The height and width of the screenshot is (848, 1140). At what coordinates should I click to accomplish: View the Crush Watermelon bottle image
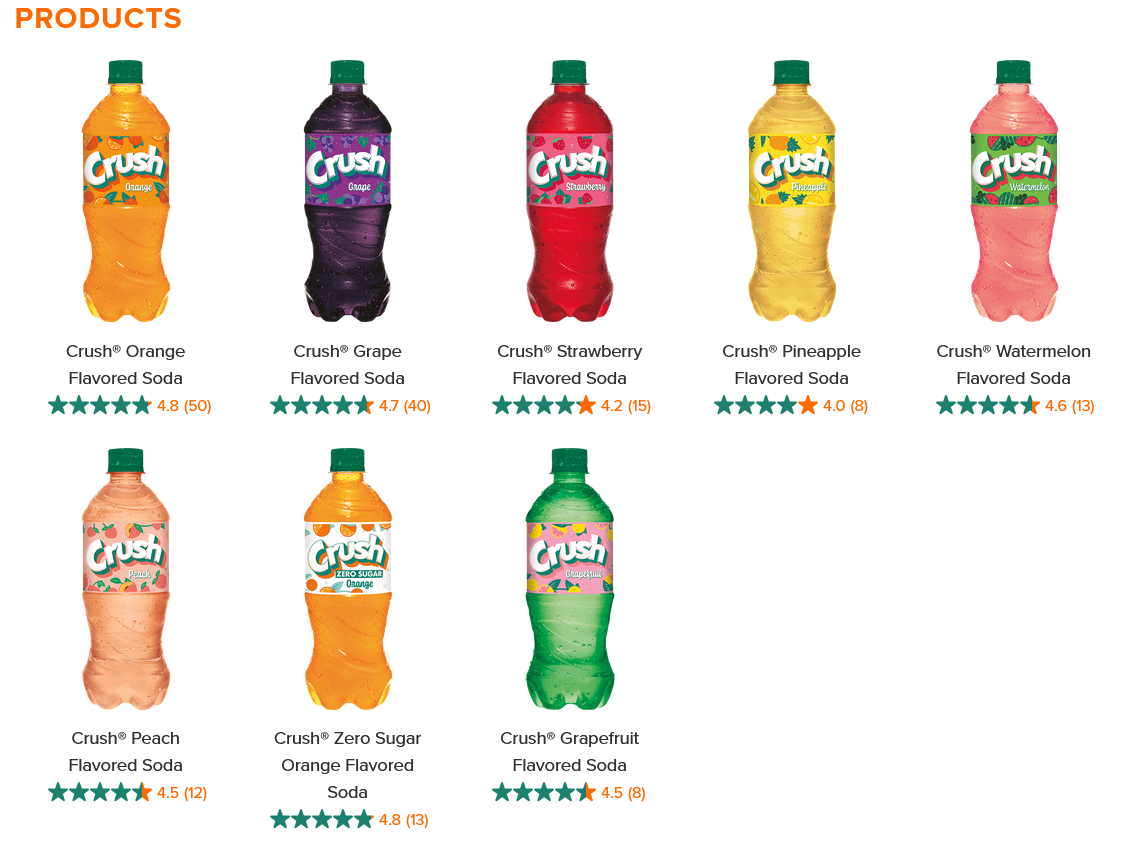(1013, 191)
